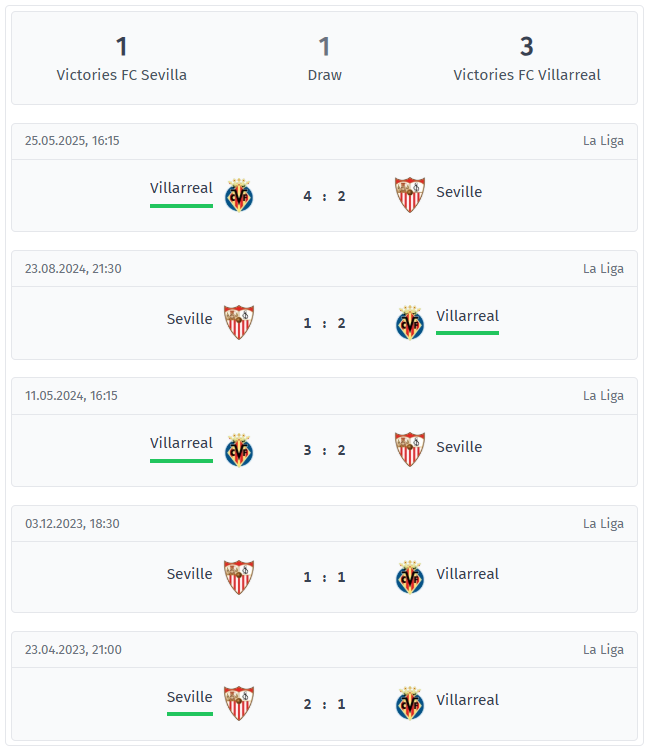Open the 1 : 1 draw result
This screenshot has height=751, width=647.
coord(324,577)
